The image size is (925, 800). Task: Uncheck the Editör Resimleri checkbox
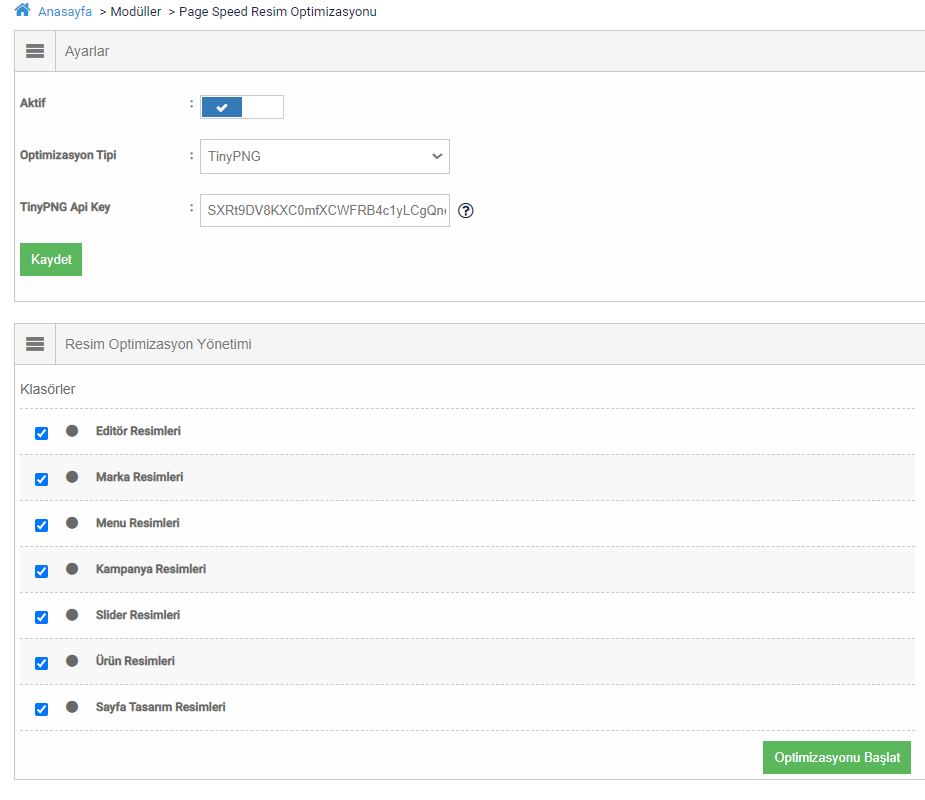(x=41, y=433)
